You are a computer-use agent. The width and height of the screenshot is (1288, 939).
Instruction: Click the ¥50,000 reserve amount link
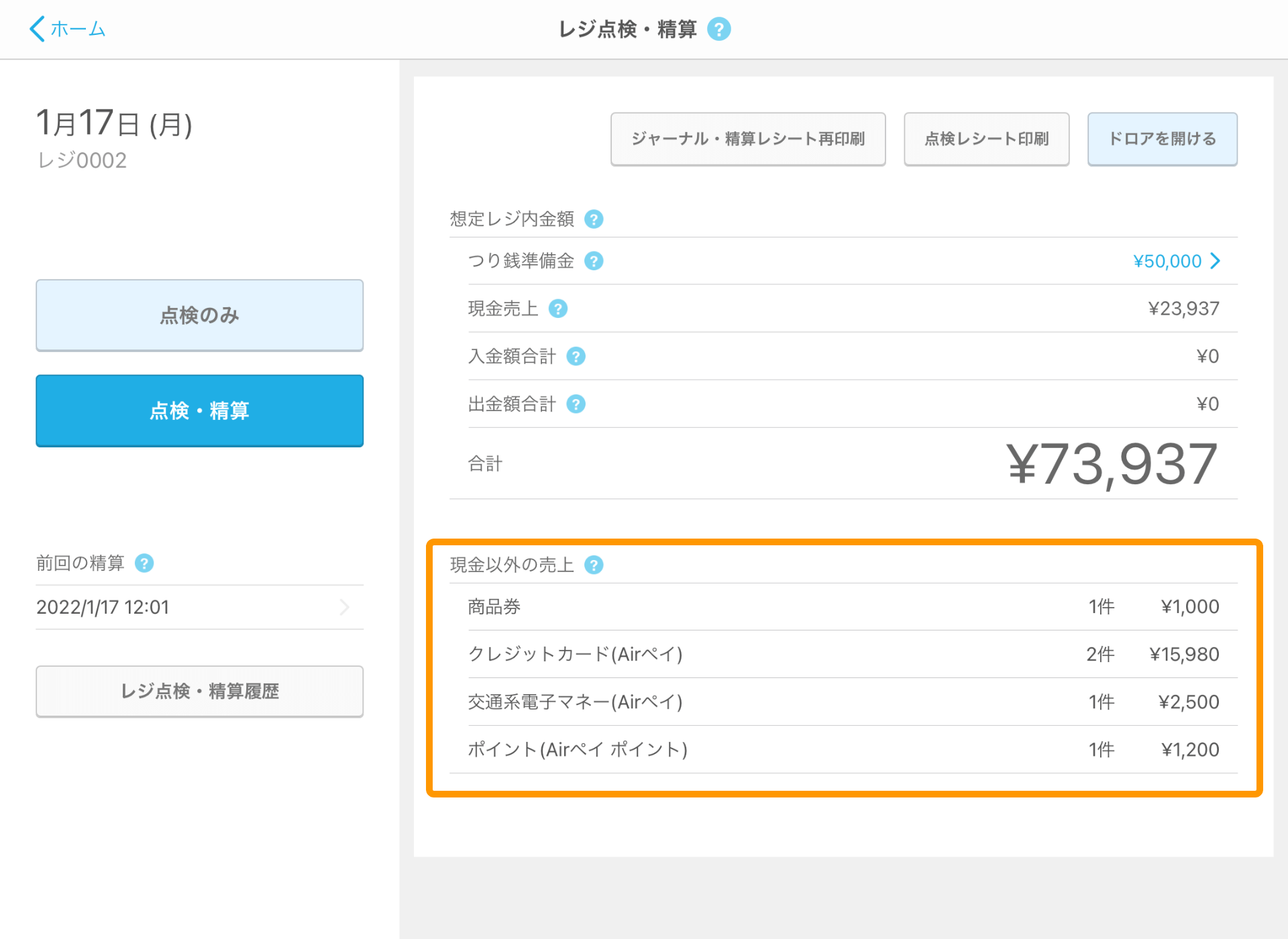tap(1167, 261)
